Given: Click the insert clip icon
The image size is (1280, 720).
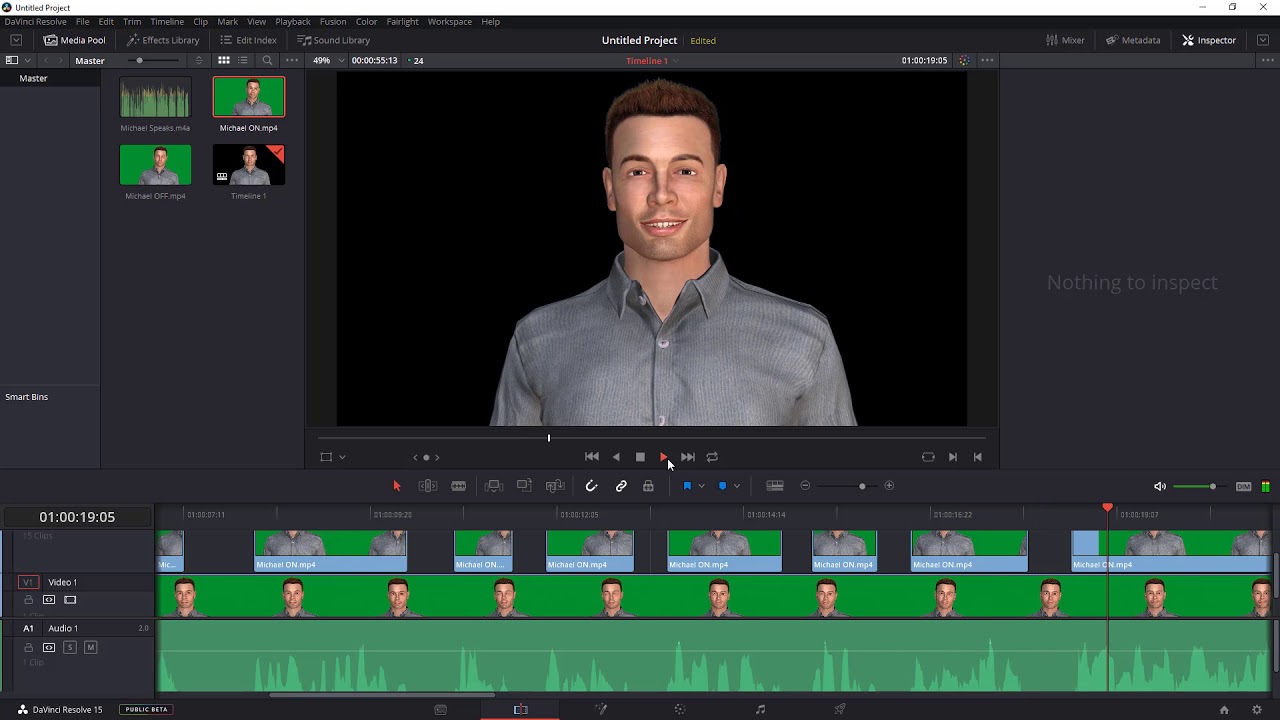Looking at the screenshot, I should tap(493, 486).
